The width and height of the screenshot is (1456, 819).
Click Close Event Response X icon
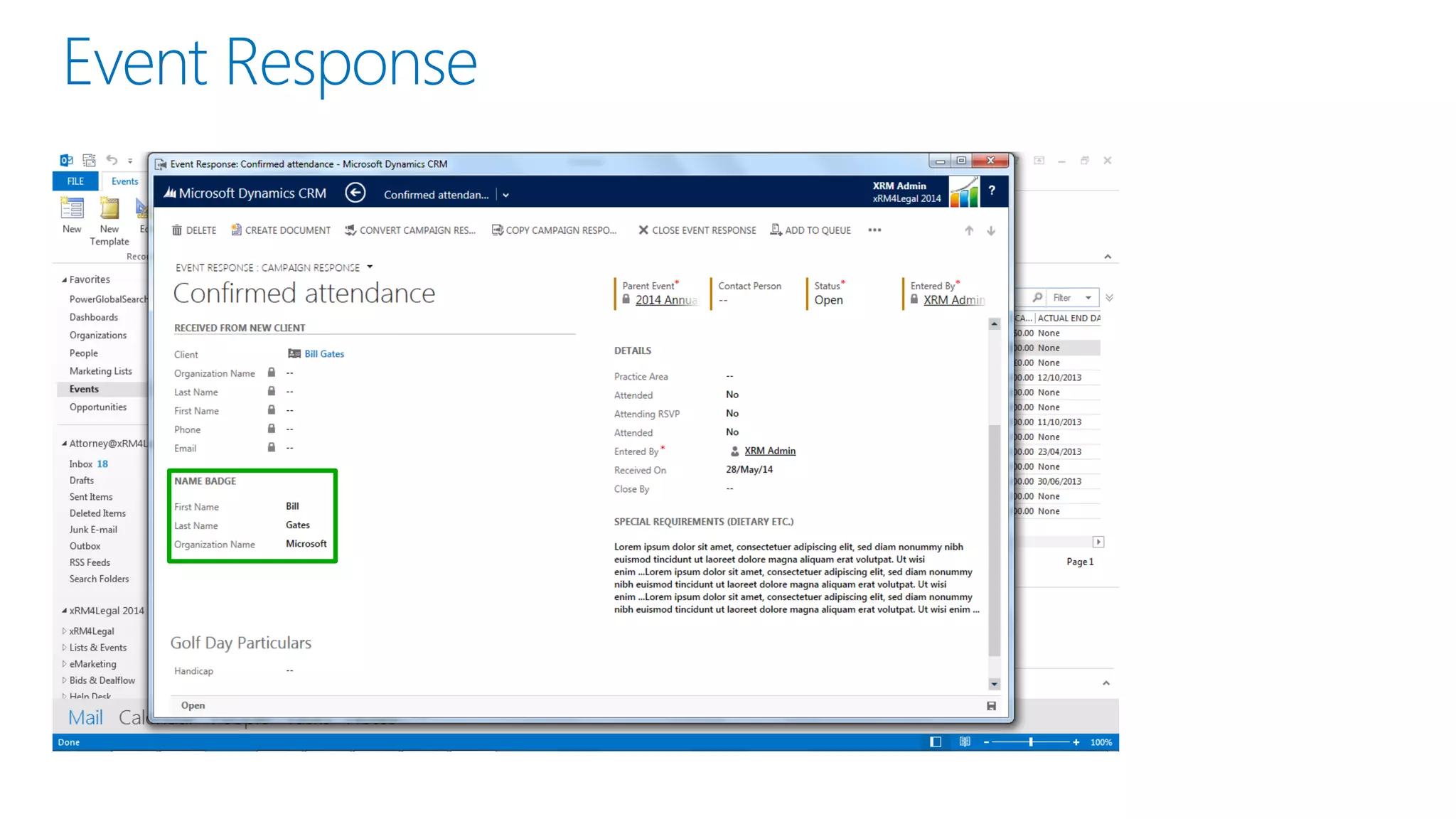click(x=643, y=230)
